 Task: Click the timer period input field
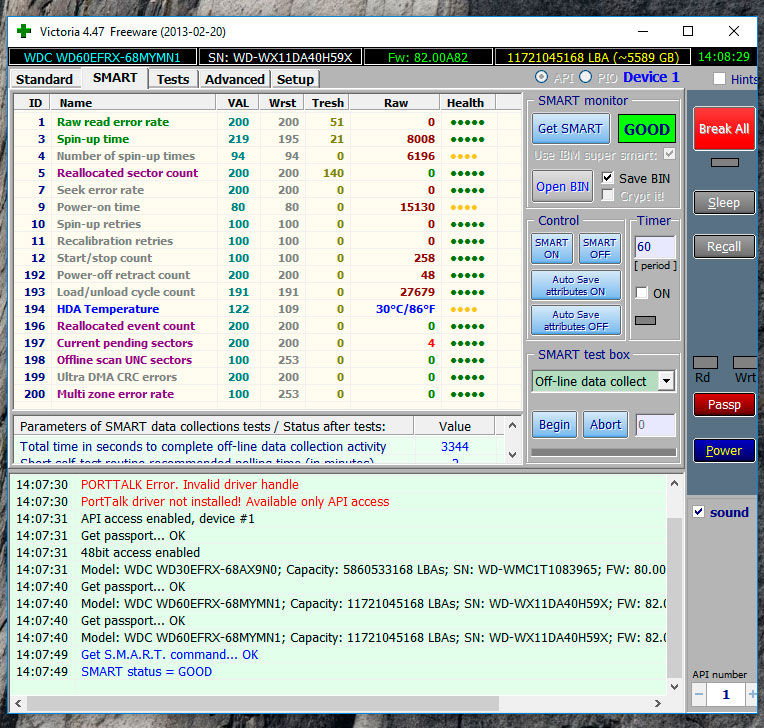tap(655, 247)
